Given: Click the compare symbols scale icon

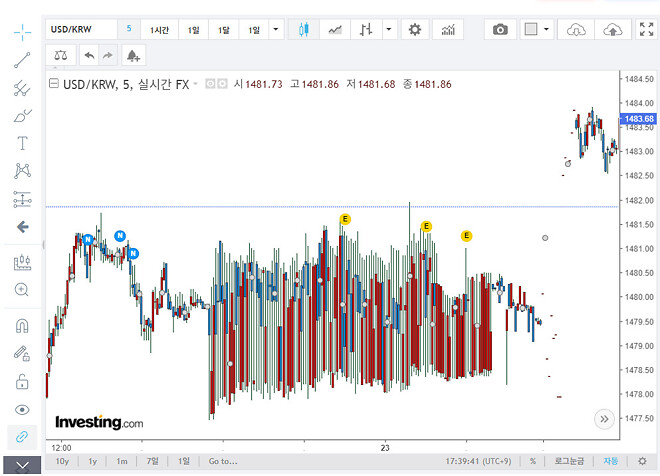Looking at the screenshot, I should click(63, 55).
